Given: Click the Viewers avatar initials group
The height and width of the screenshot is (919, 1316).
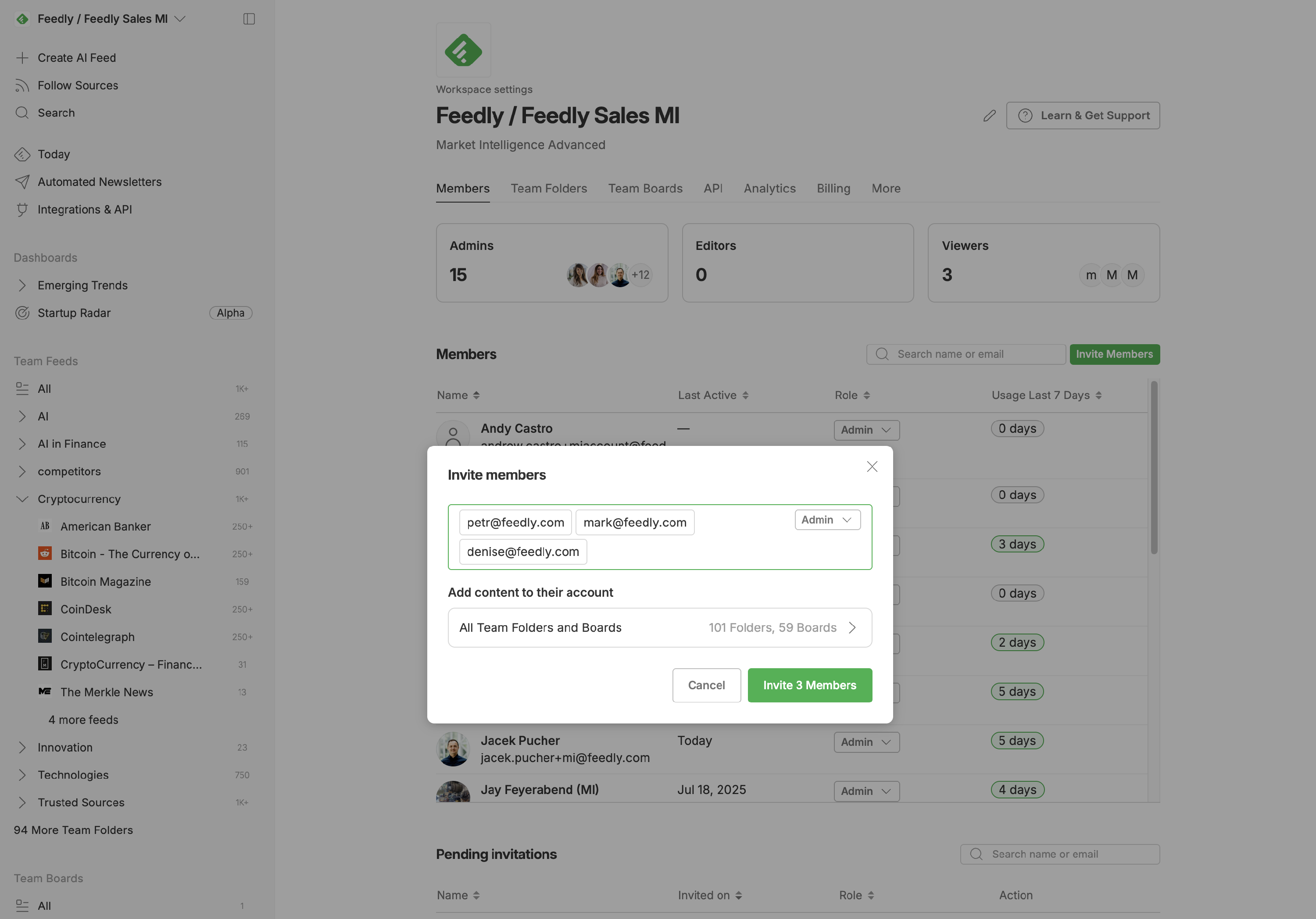Looking at the screenshot, I should pyautogui.click(x=1112, y=275).
